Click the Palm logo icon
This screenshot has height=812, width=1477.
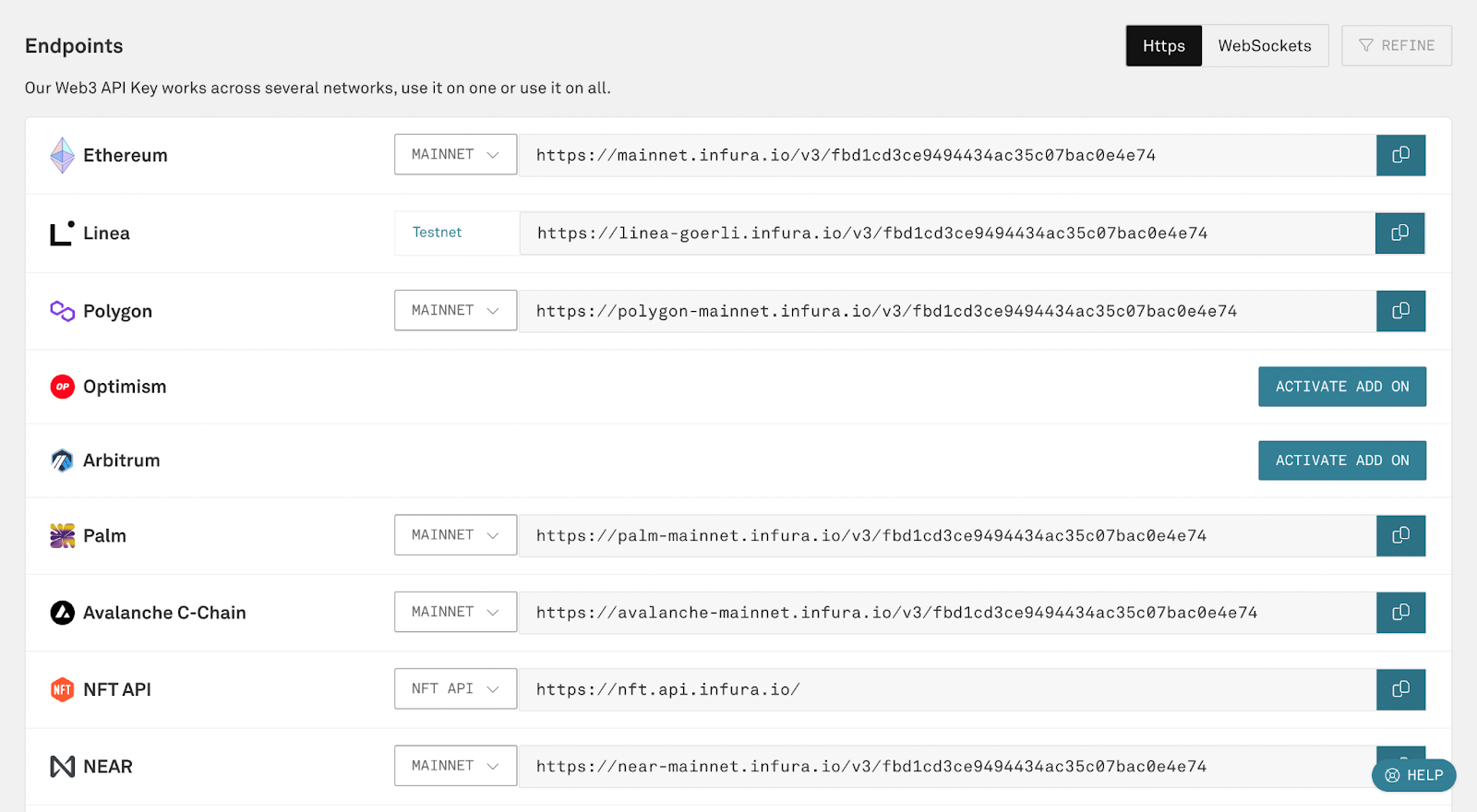point(62,535)
